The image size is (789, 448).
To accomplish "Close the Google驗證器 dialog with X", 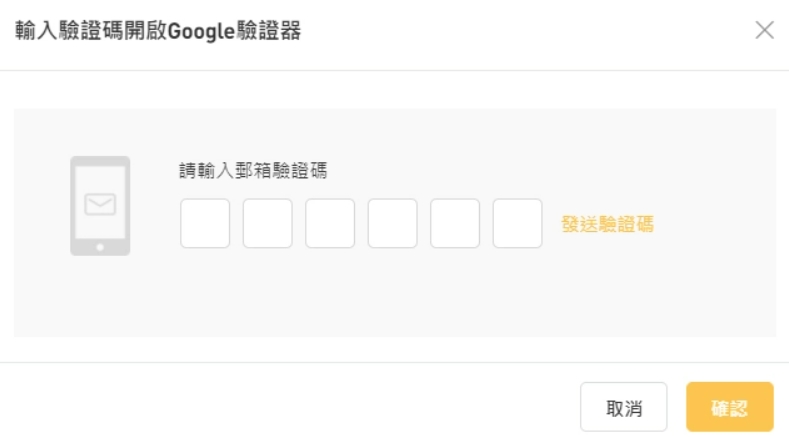I will (x=764, y=30).
